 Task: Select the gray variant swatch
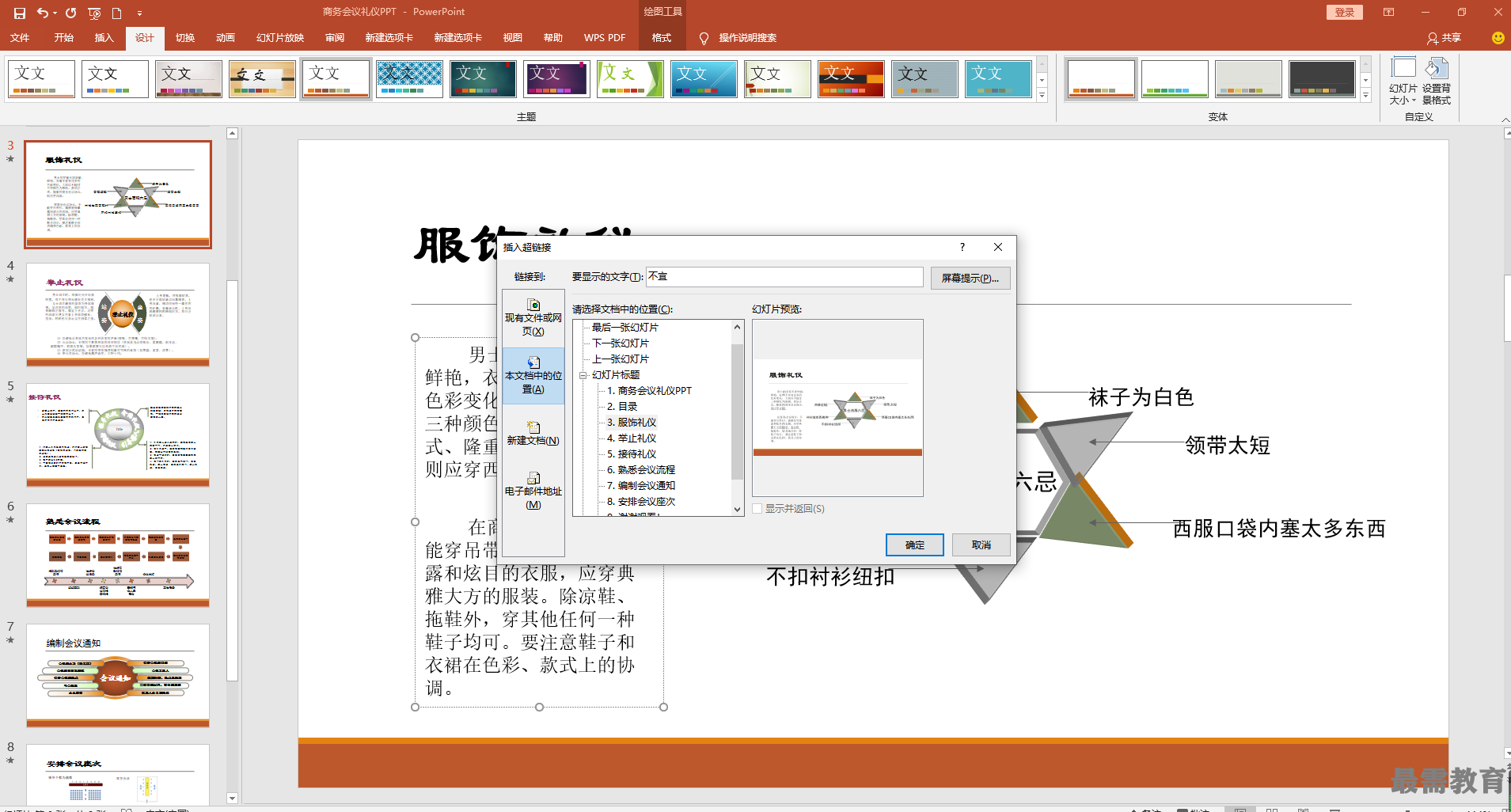[1248, 79]
